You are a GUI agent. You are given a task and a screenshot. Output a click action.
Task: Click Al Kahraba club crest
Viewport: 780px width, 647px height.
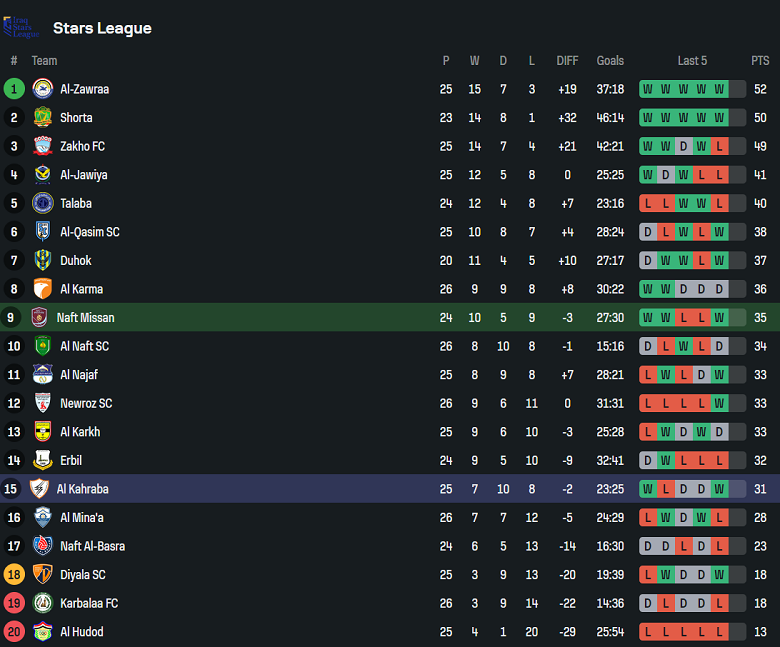(39, 489)
